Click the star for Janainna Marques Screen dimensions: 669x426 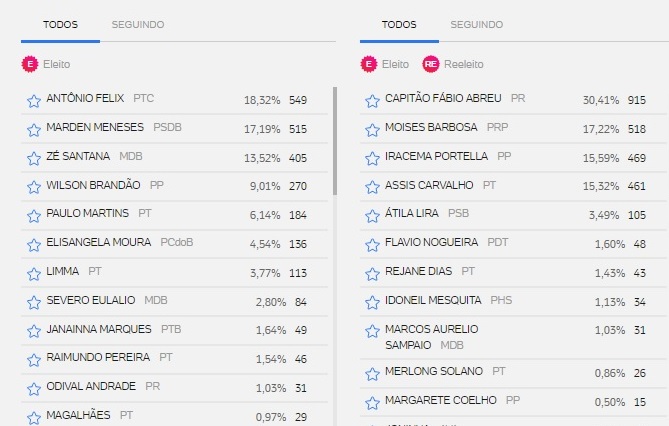click(34, 331)
